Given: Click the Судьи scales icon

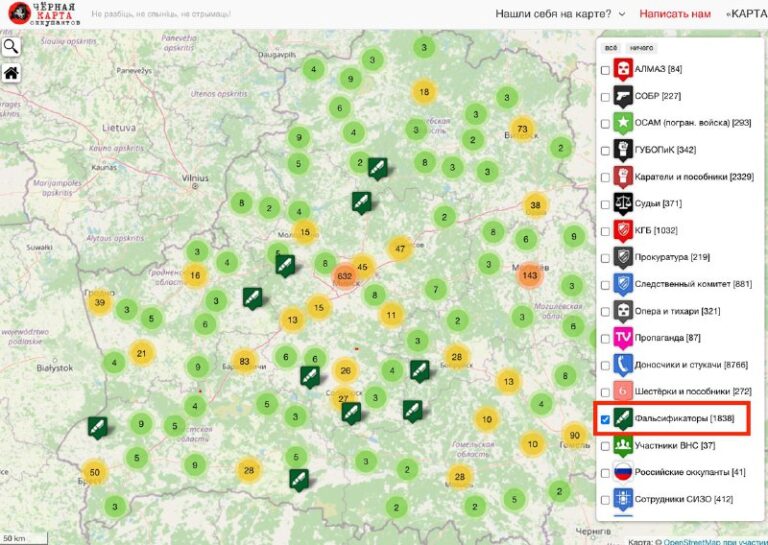Looking at the screenshot, I should click(x=623, y=204).
